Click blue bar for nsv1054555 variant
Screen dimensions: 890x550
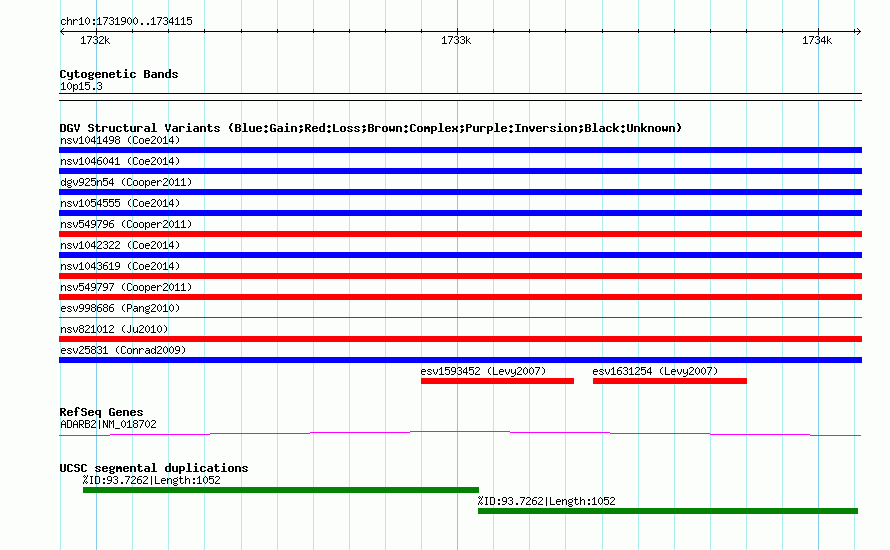click(x=460, y=213)
